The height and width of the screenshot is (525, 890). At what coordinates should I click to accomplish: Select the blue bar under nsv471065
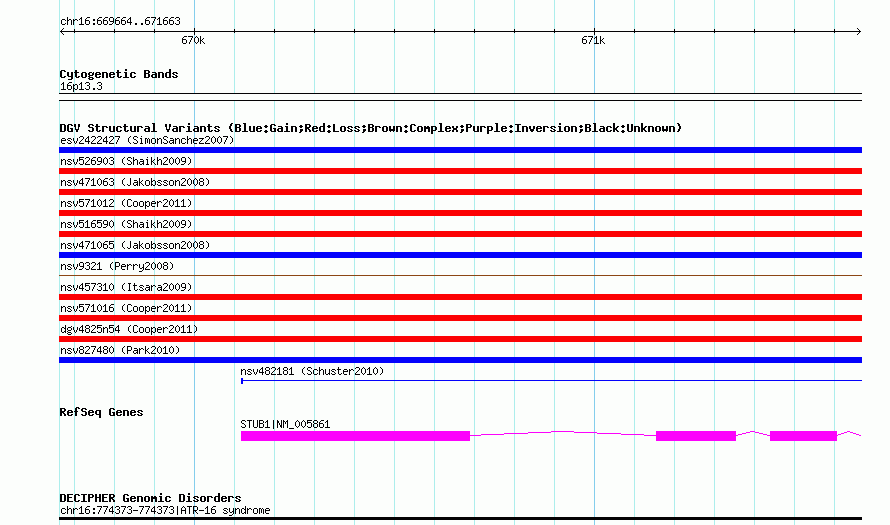pos(460,255)
